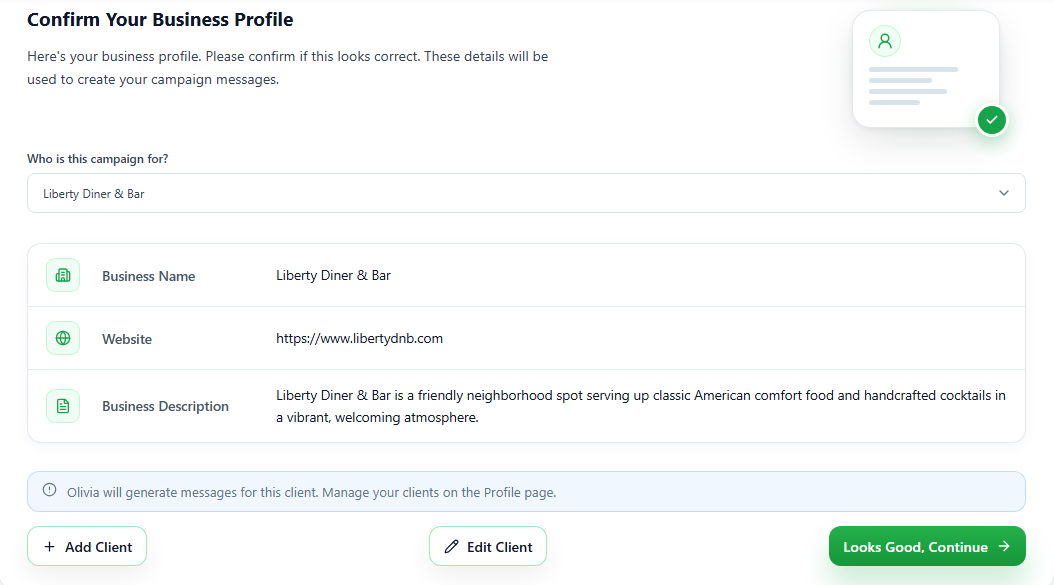Screen dimensions: 1054x585
Task: Click the profile card illustration
Action: [x=926, y=70]
